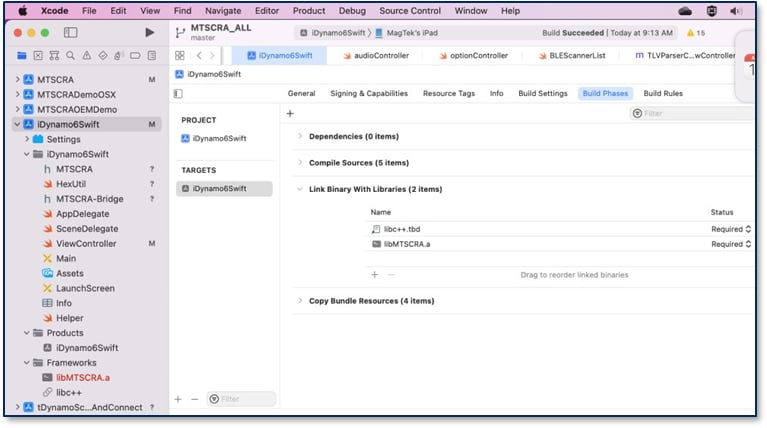Screen dimensions: 767x428
Task: Expand Dependencies build phase
Action: point(300,136)
